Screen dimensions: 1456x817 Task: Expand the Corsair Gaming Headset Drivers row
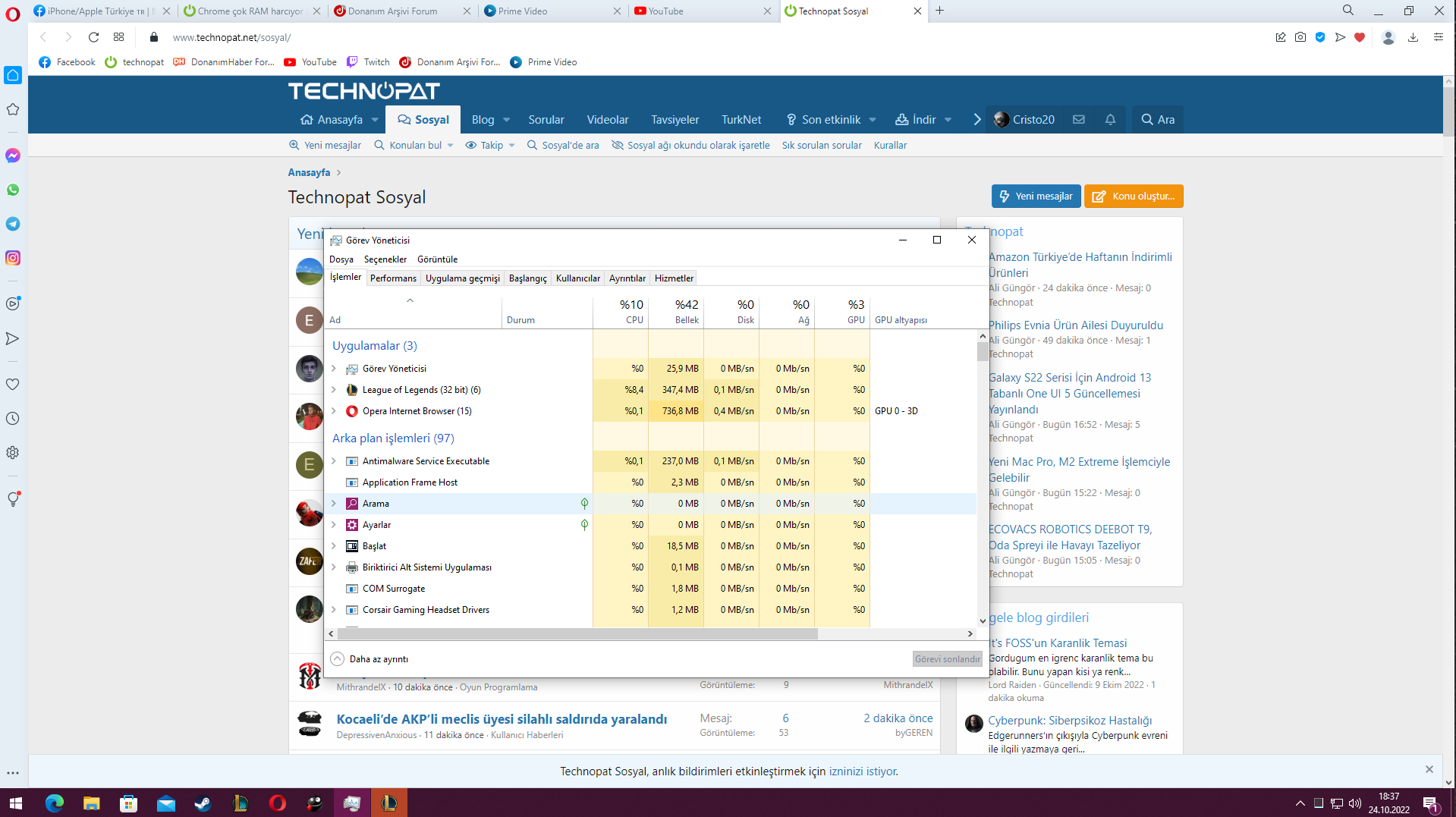pyautogui.click(x=334, y=610)
